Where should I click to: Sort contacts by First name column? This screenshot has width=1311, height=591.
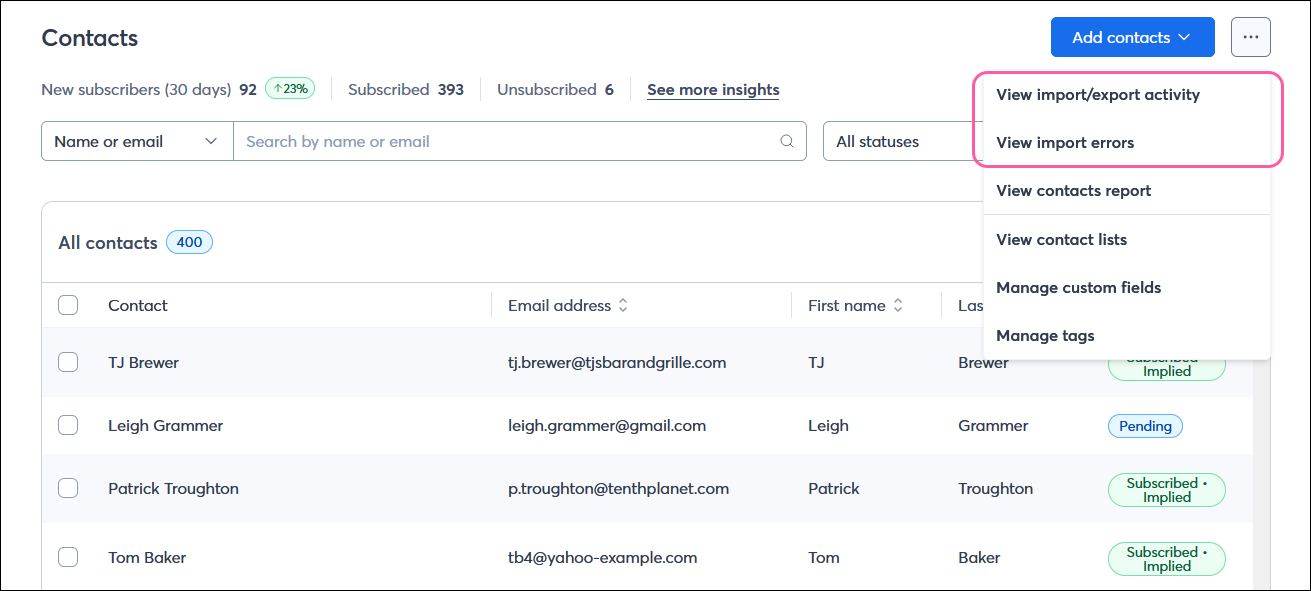point(897,305)
